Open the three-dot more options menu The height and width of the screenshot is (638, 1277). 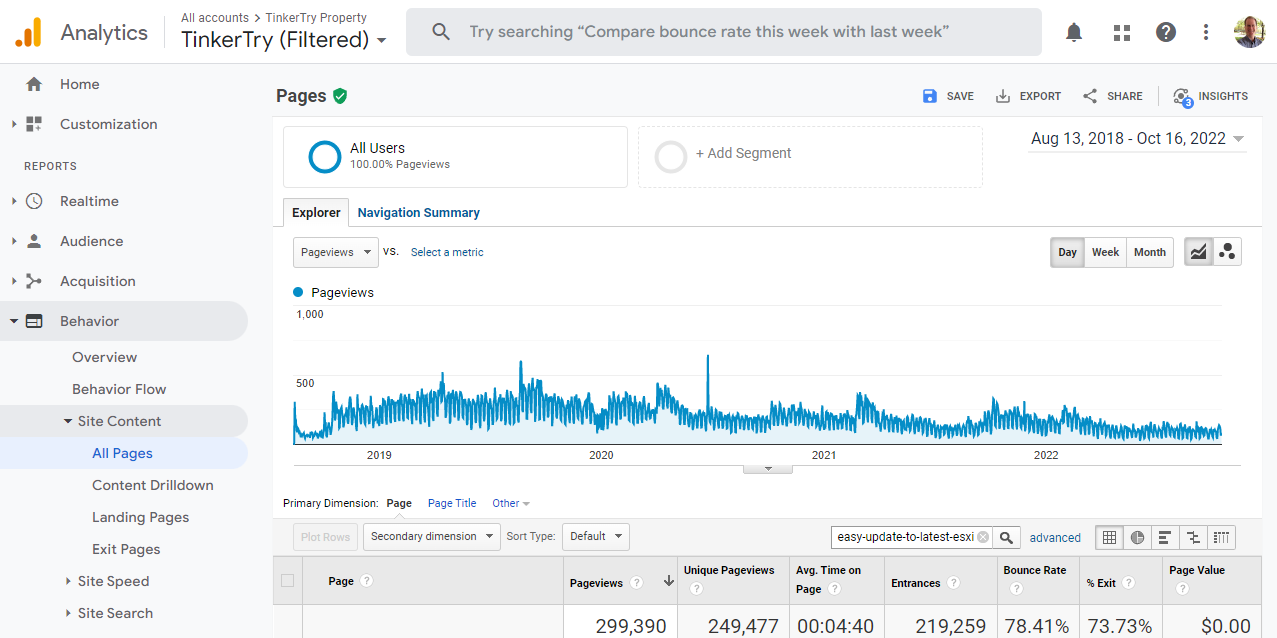[x=1207, y=32]
